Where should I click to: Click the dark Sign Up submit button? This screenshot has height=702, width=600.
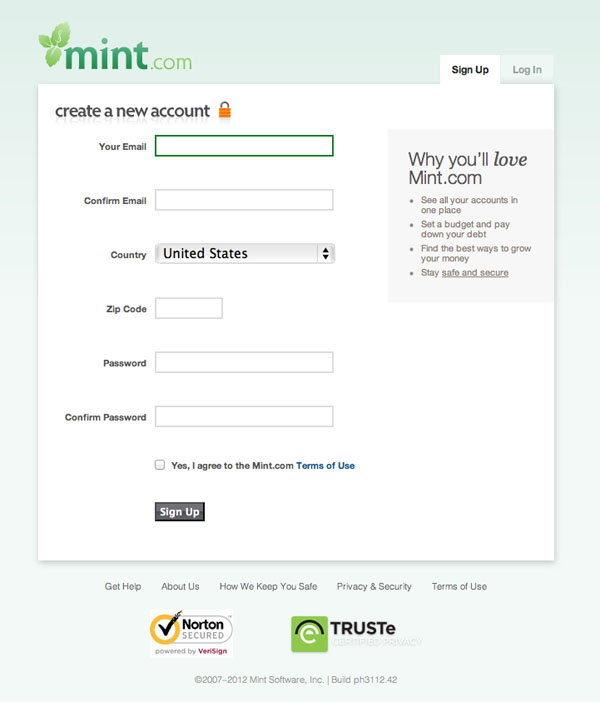180,512
